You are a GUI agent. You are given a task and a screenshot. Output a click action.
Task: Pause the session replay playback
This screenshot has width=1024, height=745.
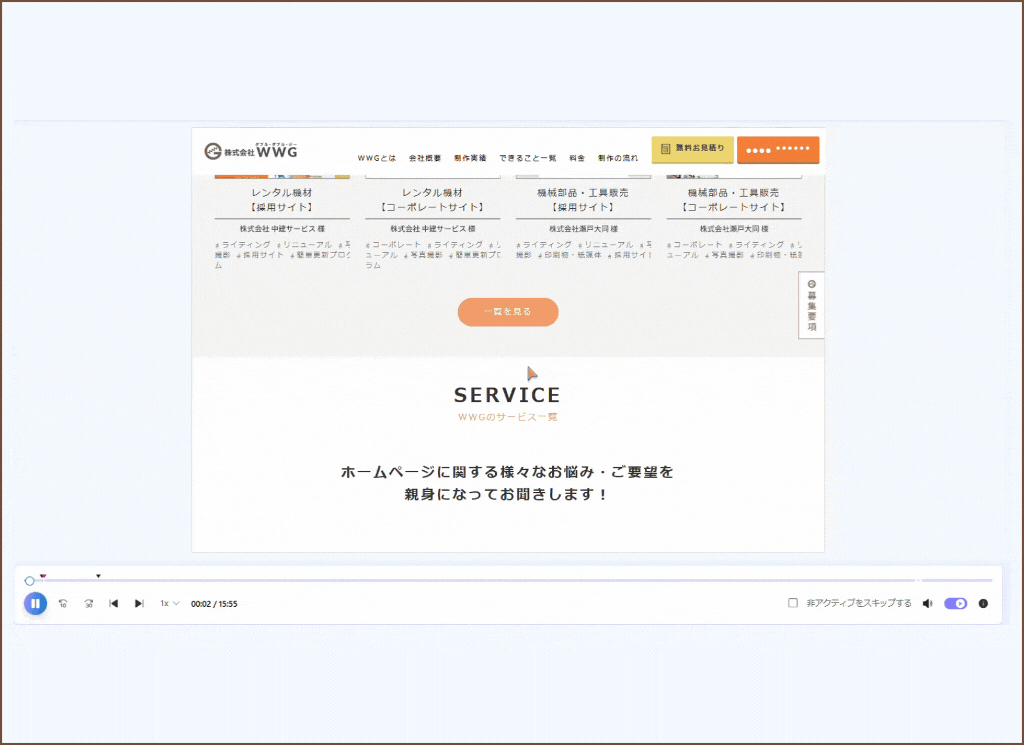coord(35,603)
